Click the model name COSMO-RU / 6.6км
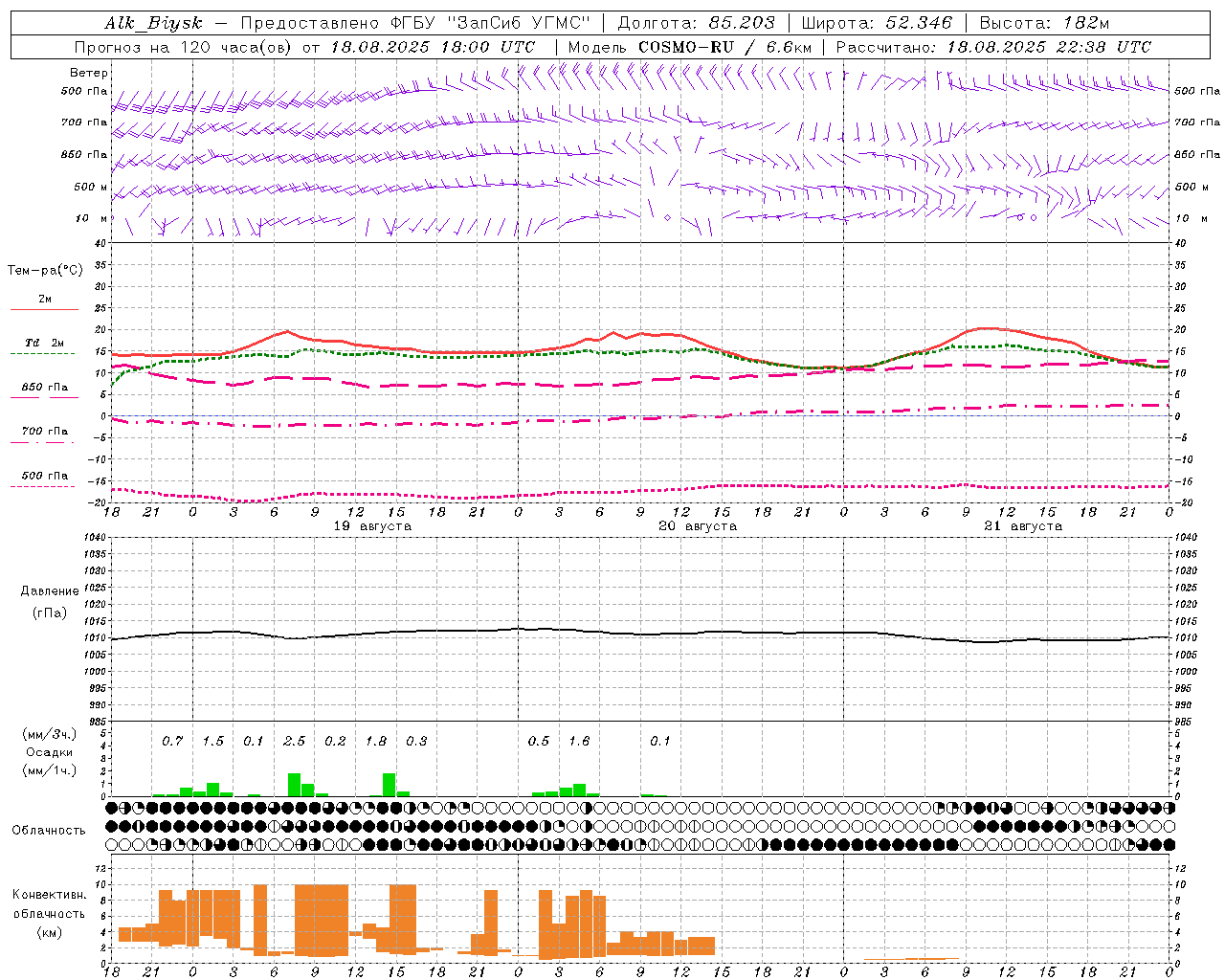 pyautogui.click(x=724, y=46)
